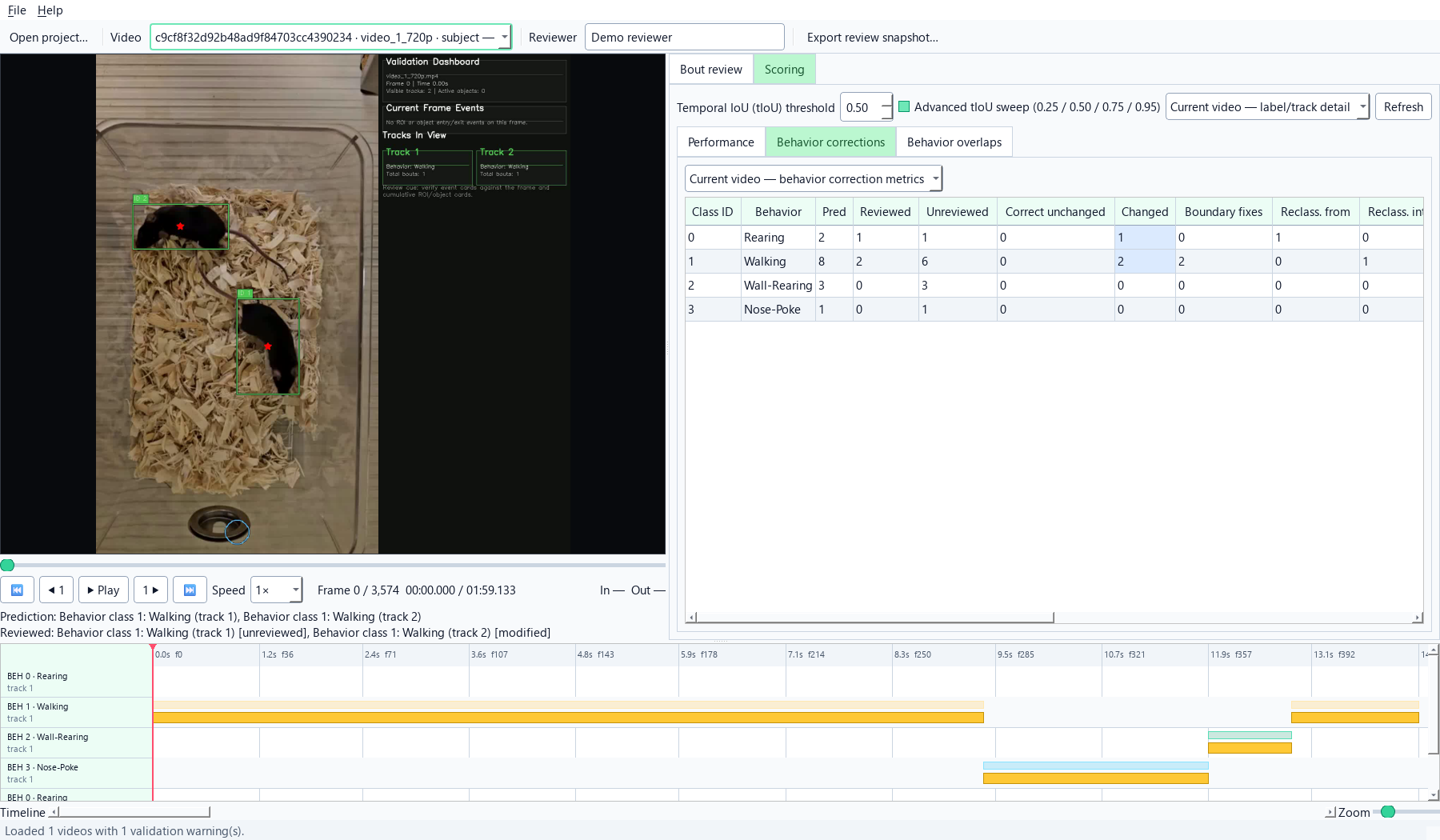Click the Nose-Poke orange bout on timeline
The height and width of the screenshot is (840, 1440).
click(x=1095, y=778)
